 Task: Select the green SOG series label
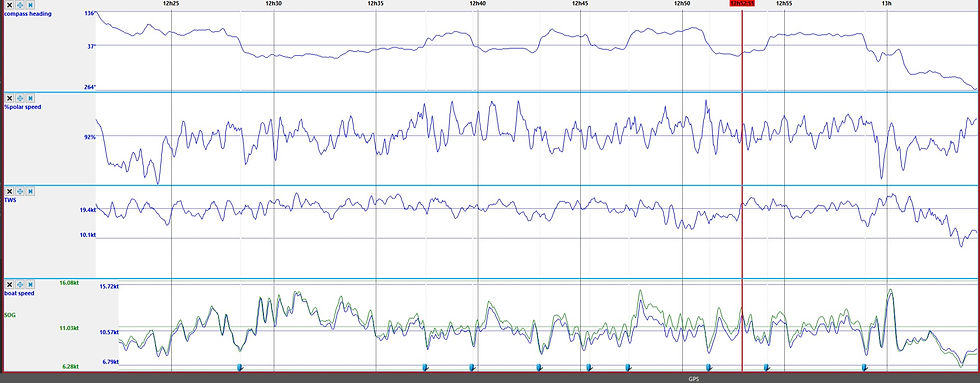[x=9, y=315]
